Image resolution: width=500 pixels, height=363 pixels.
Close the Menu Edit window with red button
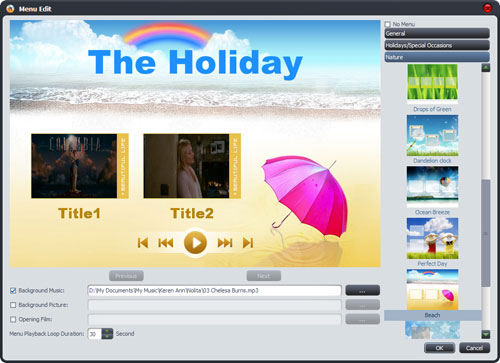[x=488, y=8]
